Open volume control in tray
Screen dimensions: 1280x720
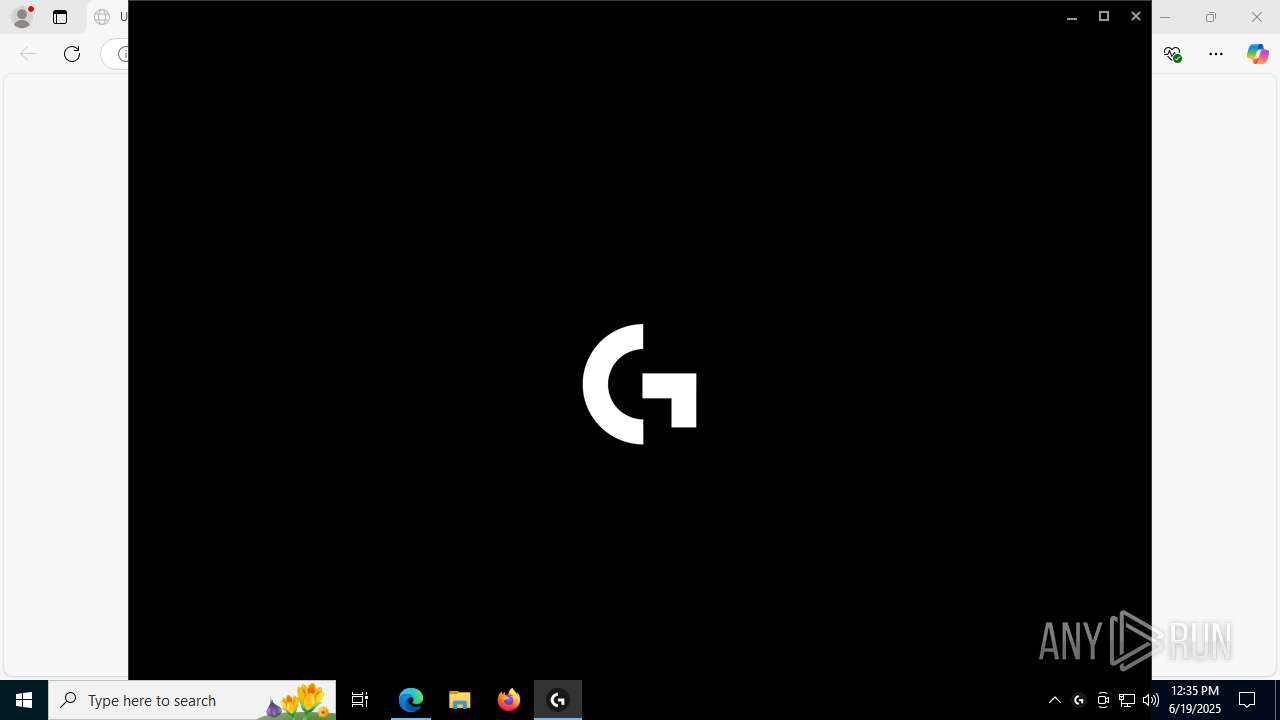pyautogui.click(x=1151, y=700)
